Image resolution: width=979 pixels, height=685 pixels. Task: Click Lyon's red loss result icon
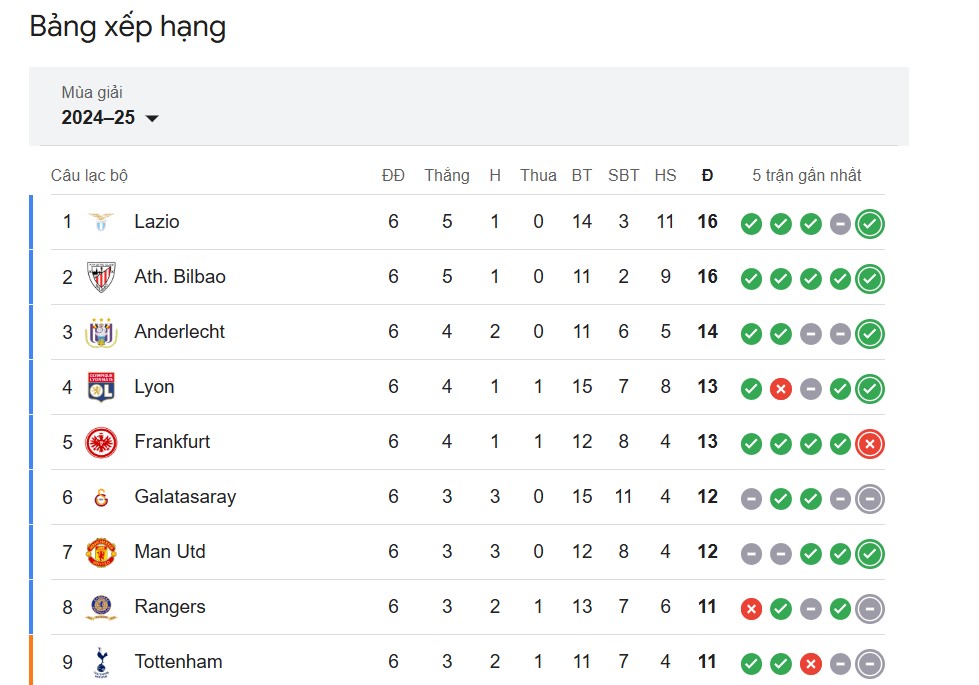click(781, 388)
